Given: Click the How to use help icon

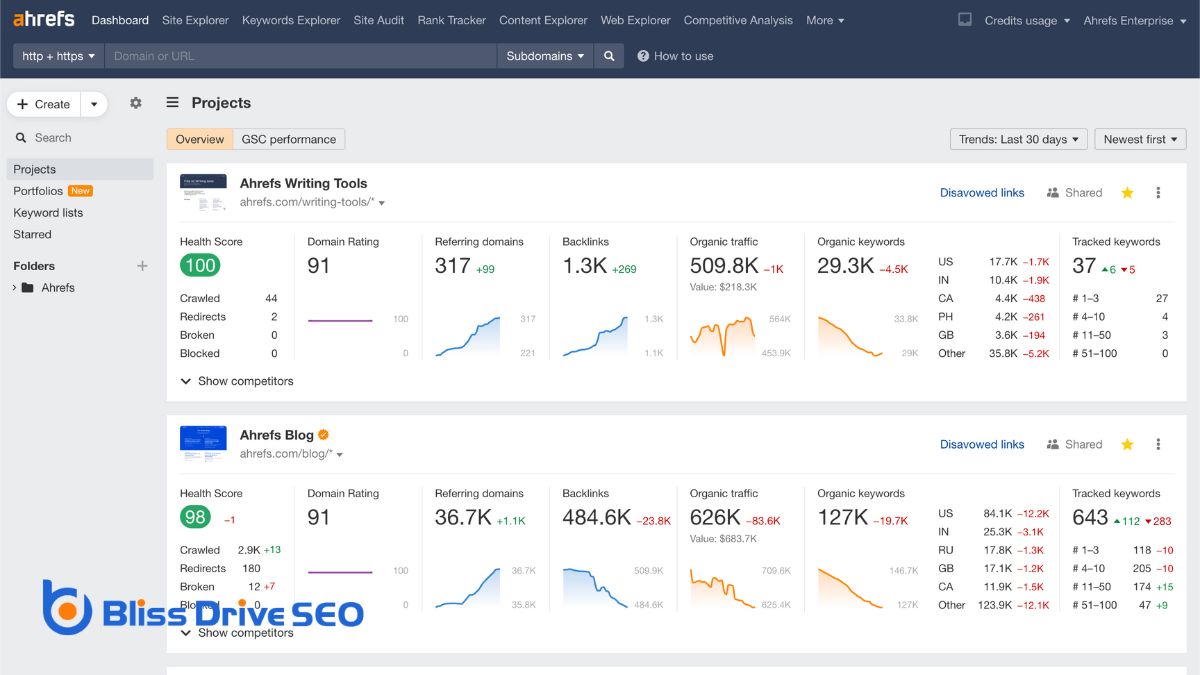Looking at the screenshot, I should 643,56.
